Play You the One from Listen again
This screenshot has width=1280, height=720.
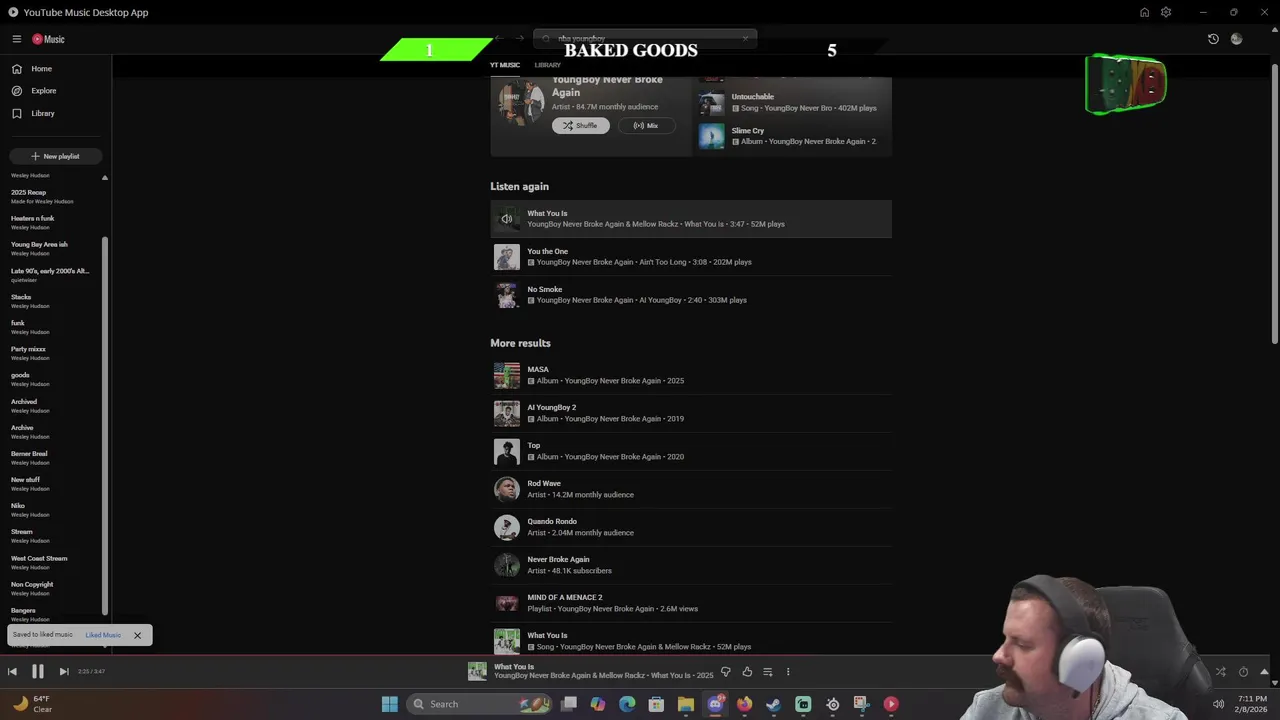click(691, 257)
